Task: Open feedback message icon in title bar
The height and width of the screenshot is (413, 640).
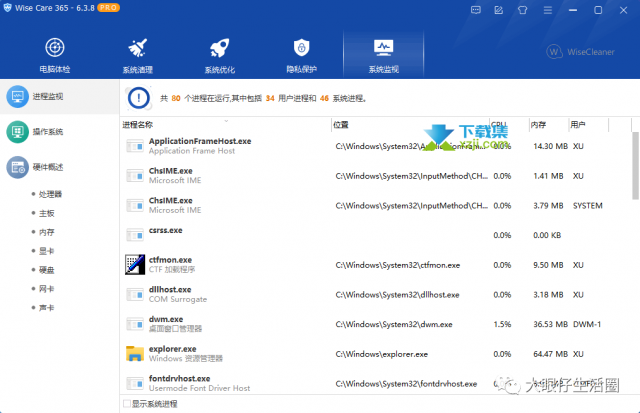Action: [x=476, y=10]
